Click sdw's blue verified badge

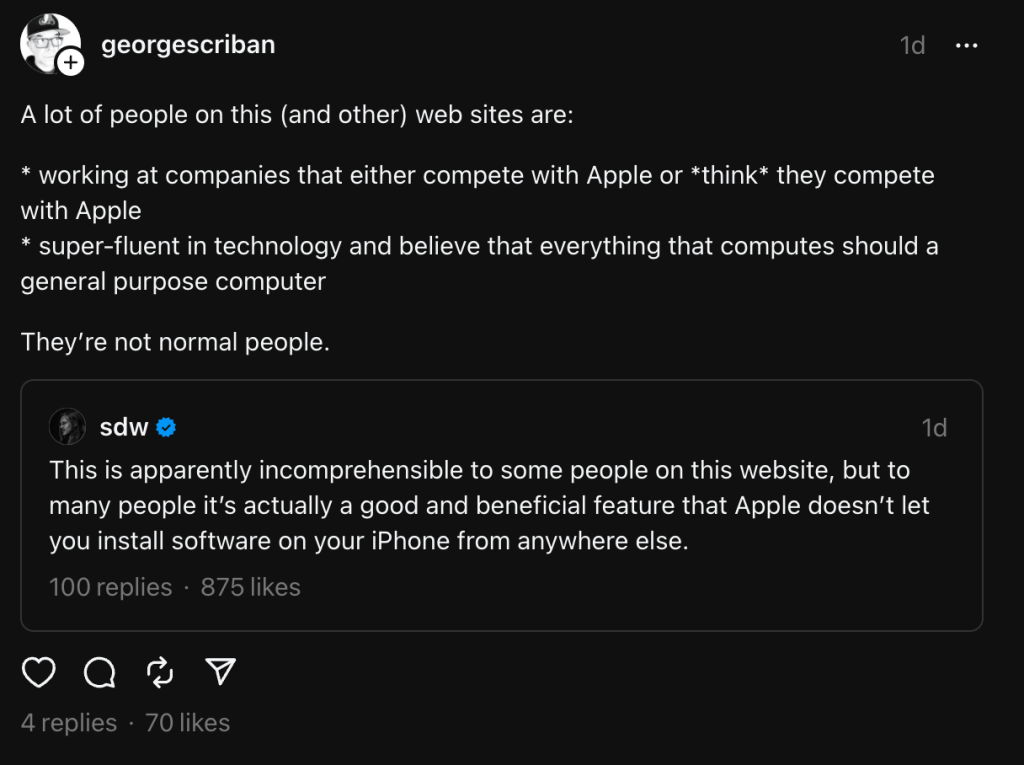pyautogui.click(x=167, y=428)
